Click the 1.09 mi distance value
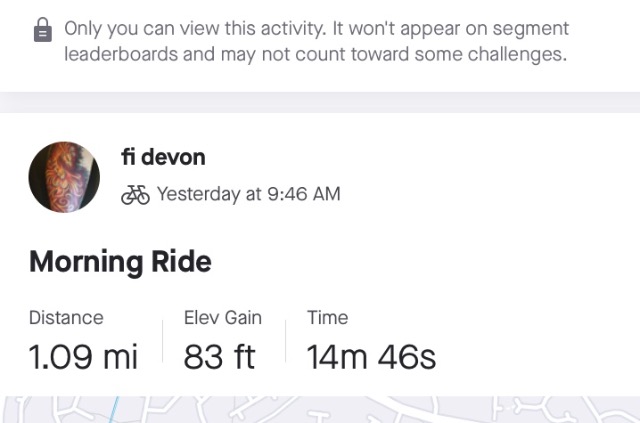 [x=83, y=357]
